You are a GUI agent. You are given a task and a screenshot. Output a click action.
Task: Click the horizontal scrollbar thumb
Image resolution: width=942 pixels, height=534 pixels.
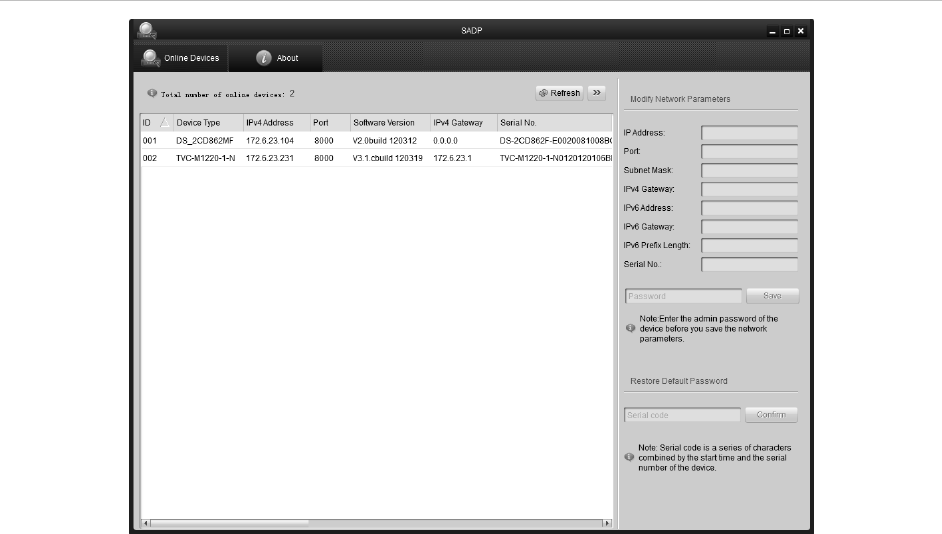coord(229,523)
